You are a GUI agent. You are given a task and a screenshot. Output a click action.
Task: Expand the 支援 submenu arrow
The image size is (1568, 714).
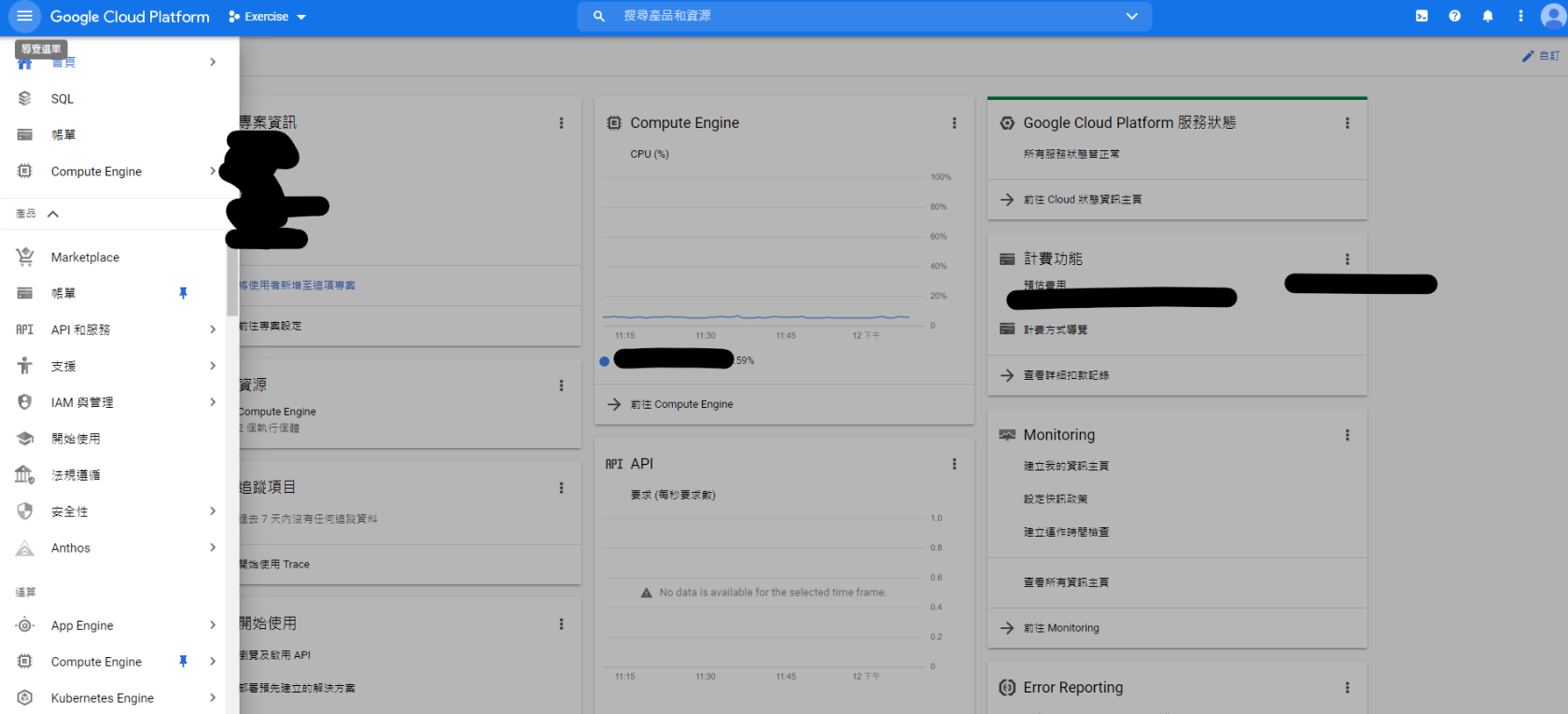click(x=213, y=366)
